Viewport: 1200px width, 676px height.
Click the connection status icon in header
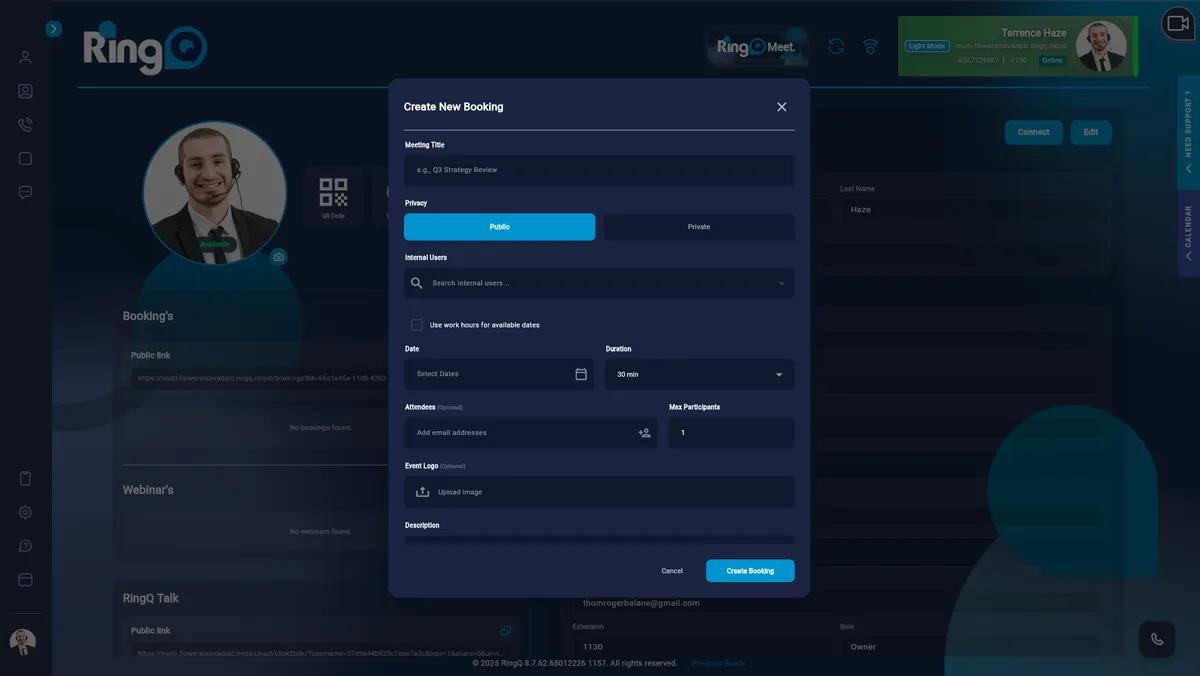pyautogui.click(x=870, y=46)
